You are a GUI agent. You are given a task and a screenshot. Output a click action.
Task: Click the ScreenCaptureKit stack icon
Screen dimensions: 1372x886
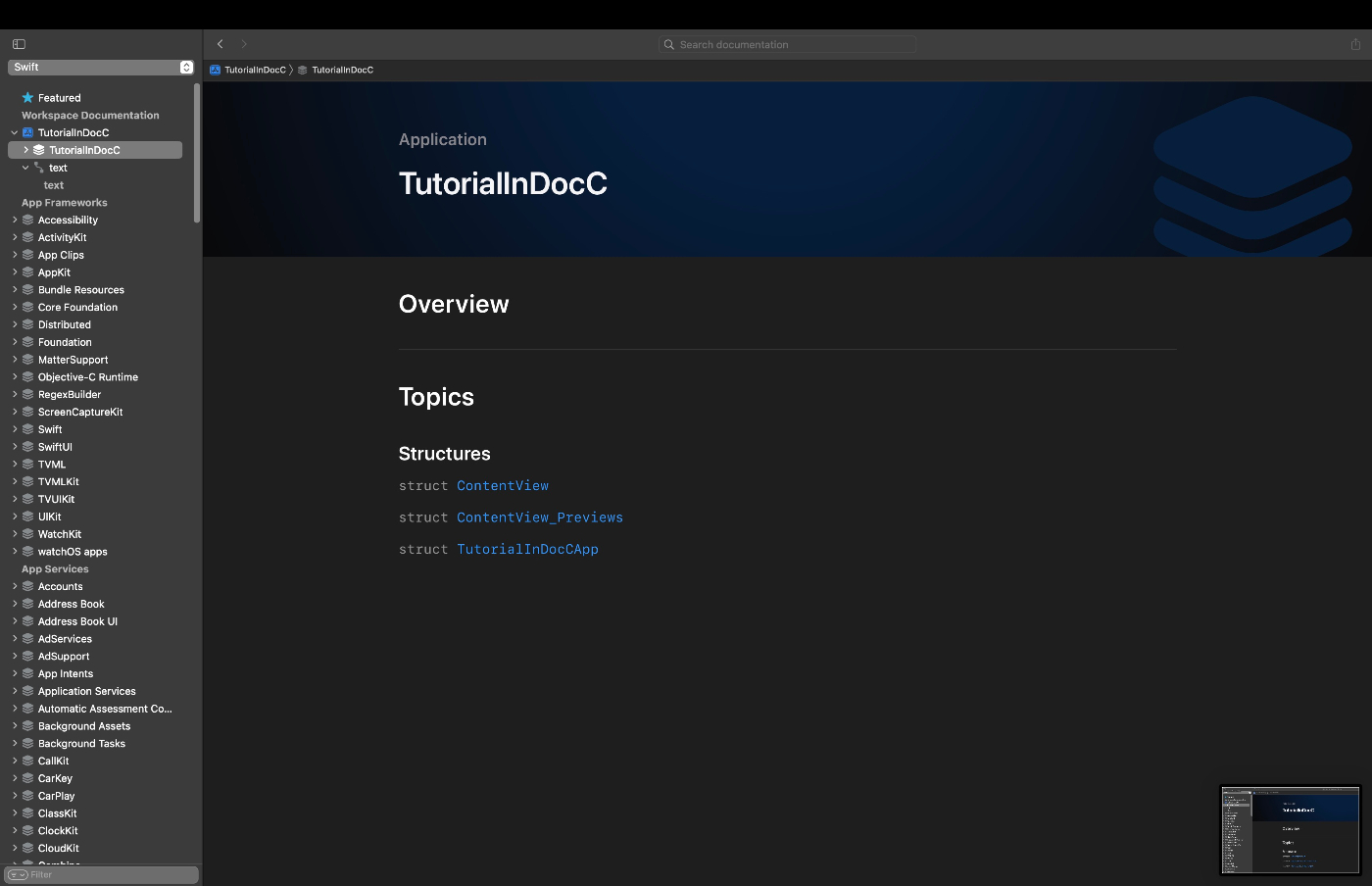coord(27,413)
